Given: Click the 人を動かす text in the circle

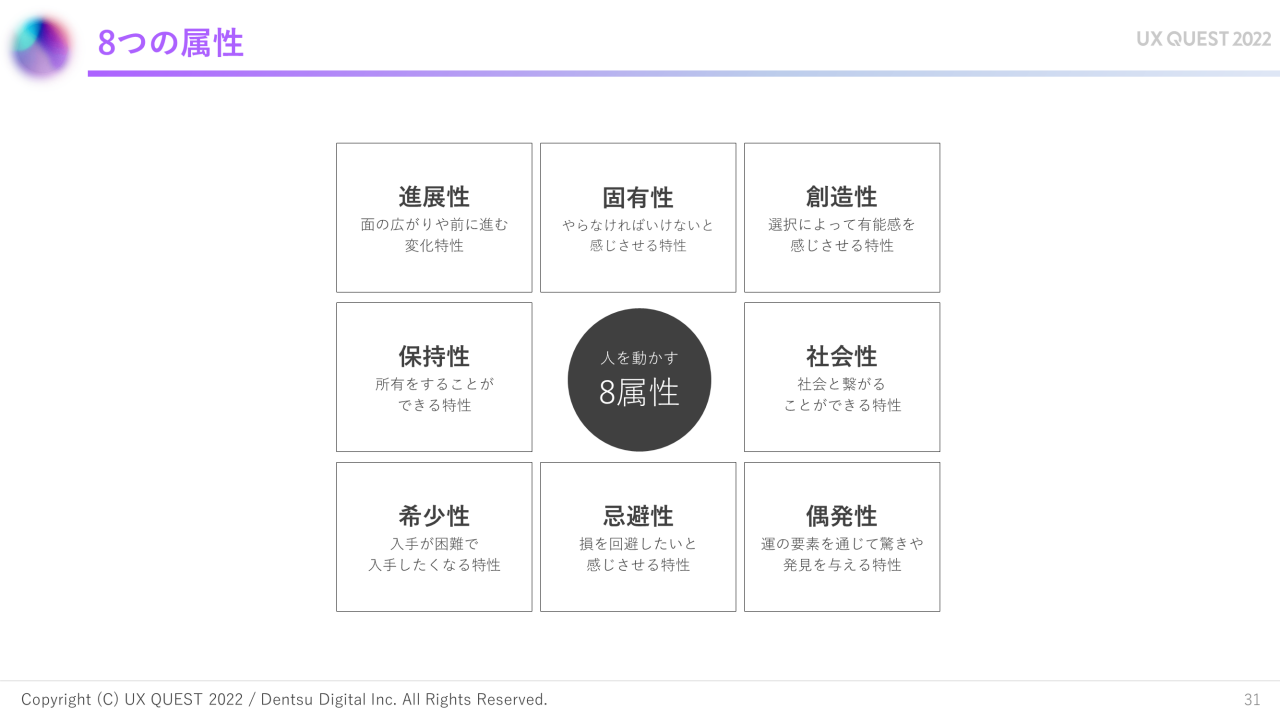Looking at the screenshot, I should [639, 357].
